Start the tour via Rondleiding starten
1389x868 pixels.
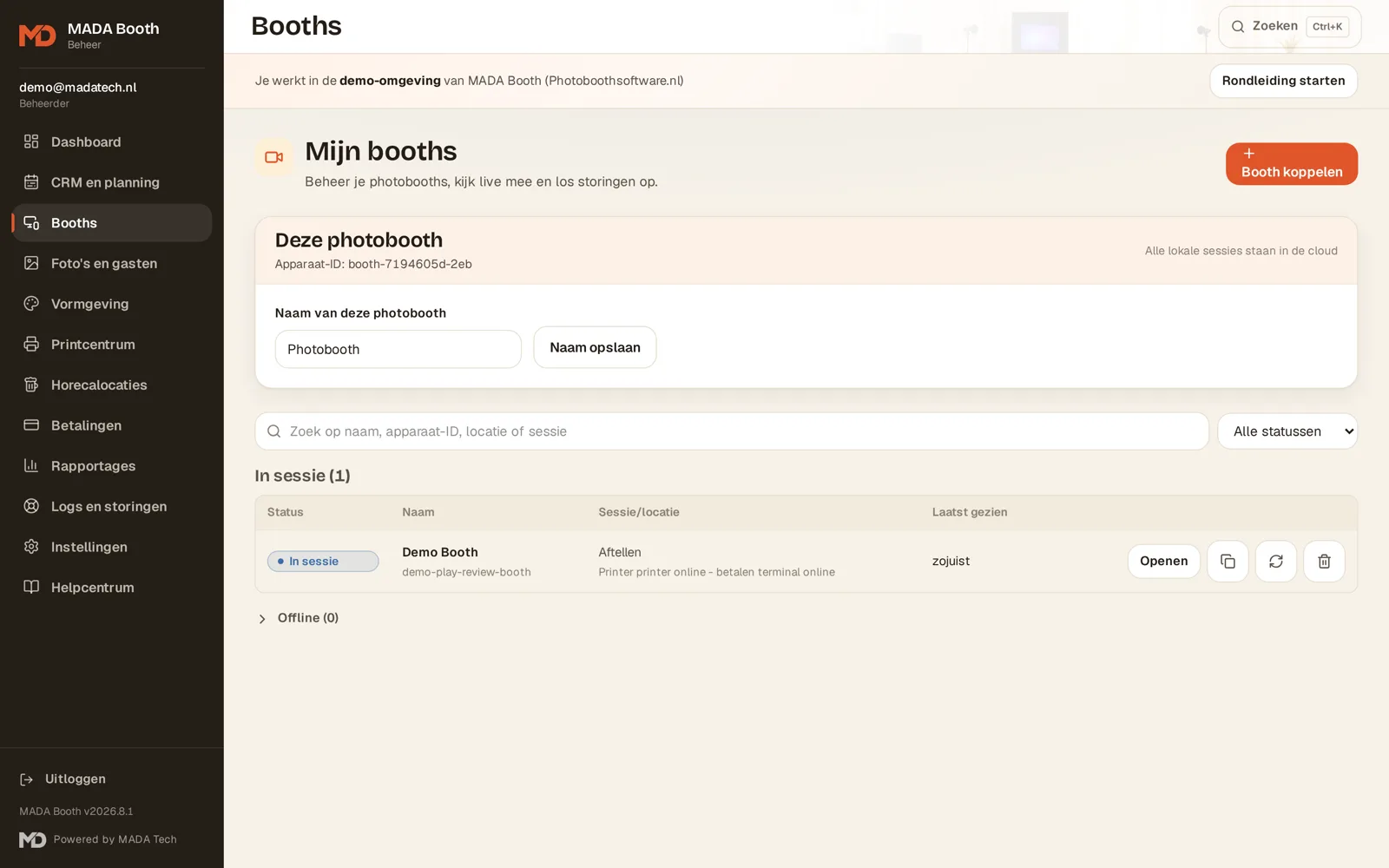click(1283, 81)
